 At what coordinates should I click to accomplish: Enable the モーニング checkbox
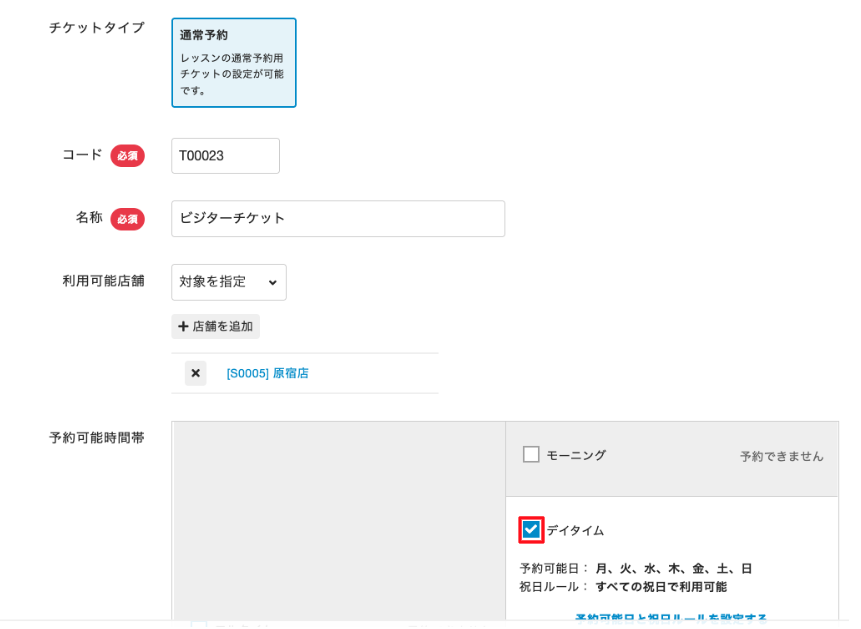click(x=531, y=455)
